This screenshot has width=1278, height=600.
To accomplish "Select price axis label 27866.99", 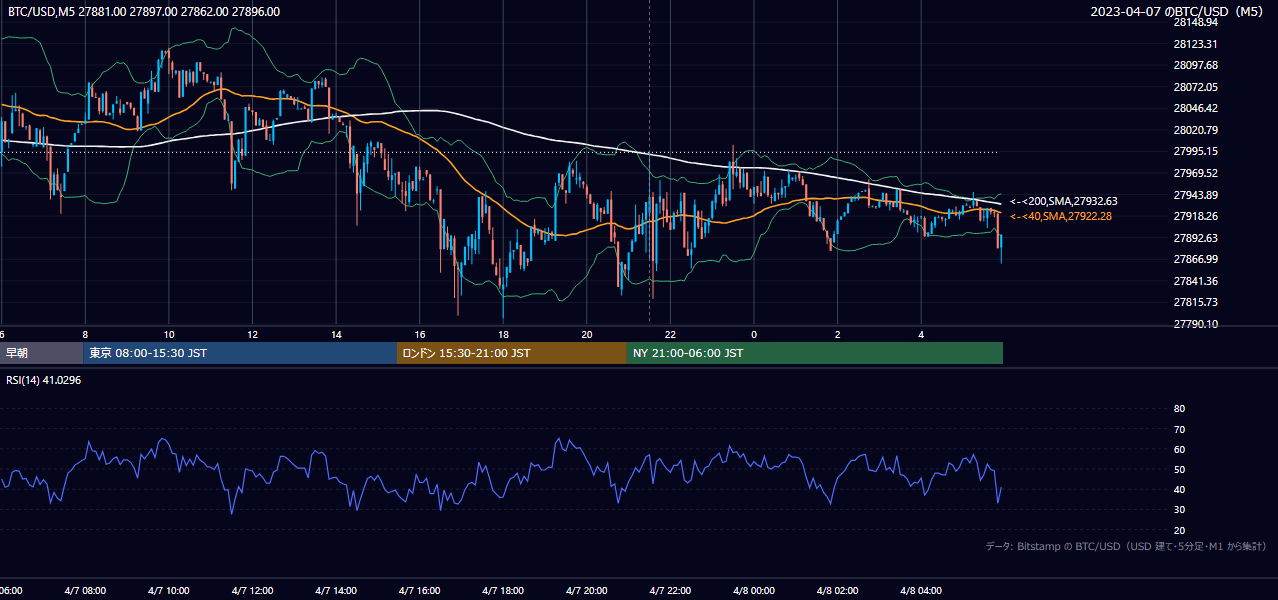I will point(1195,259).
